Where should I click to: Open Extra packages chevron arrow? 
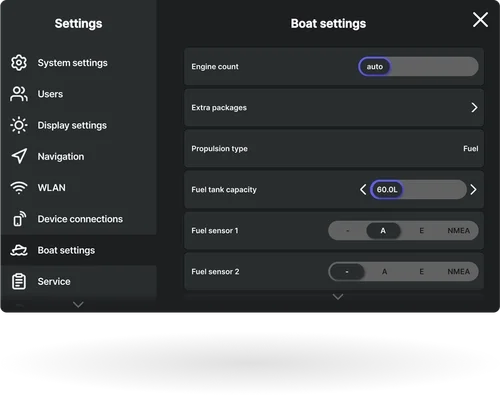point(474,107)
